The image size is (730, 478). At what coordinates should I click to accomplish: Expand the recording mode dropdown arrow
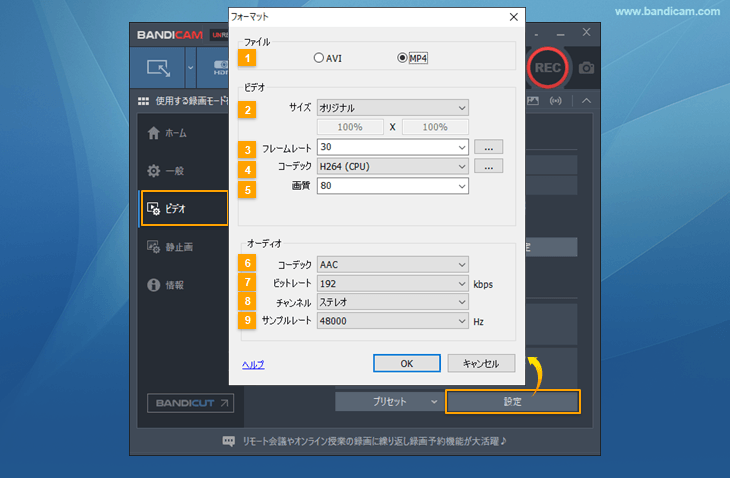tap(190, 68)
